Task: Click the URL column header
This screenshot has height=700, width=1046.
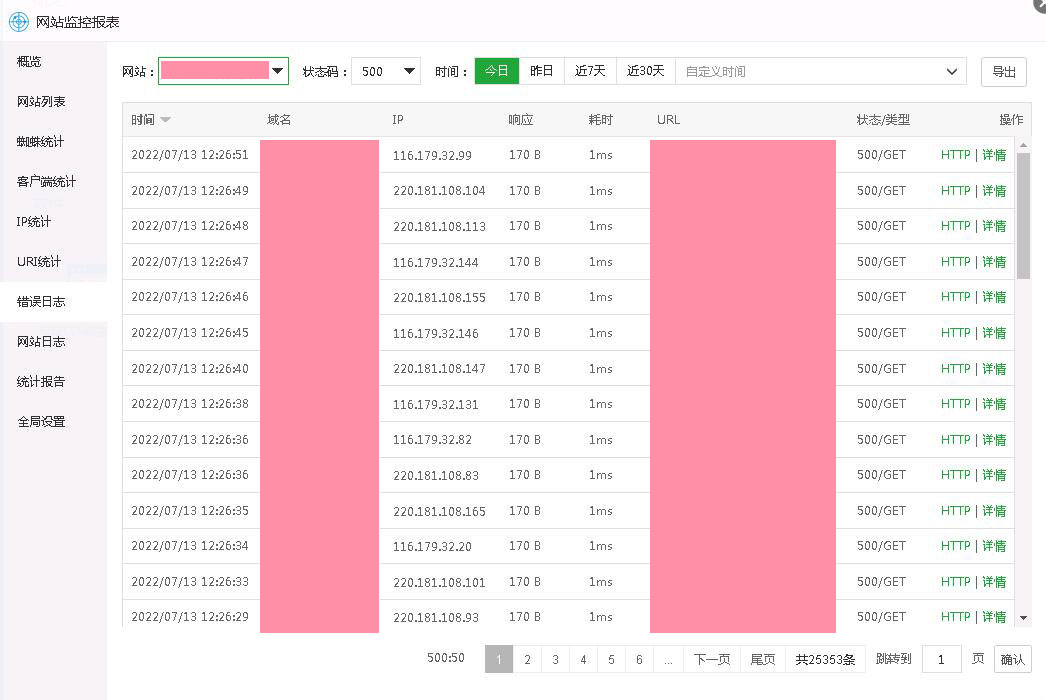Action: [x=668, y=120]
